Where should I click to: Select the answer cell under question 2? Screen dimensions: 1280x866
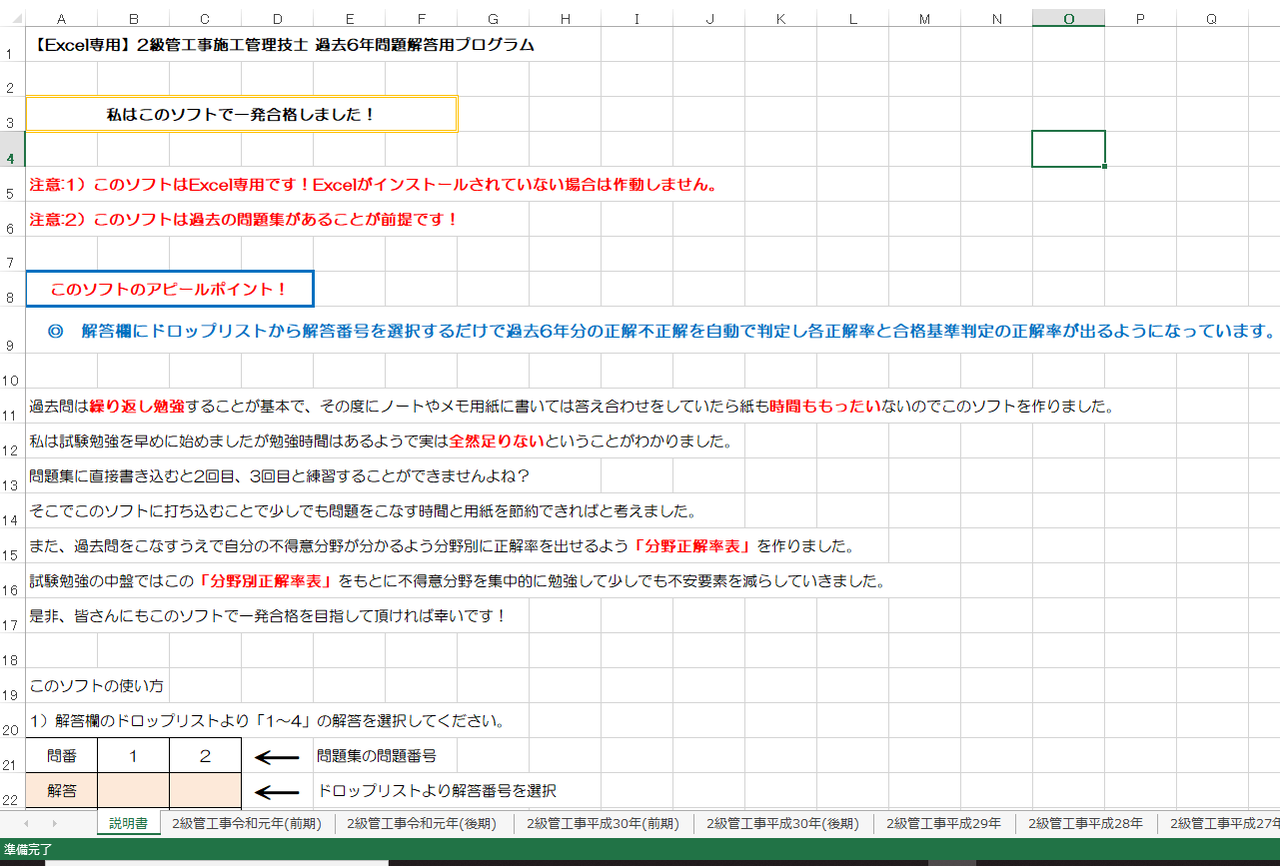(x=205, y=791)
